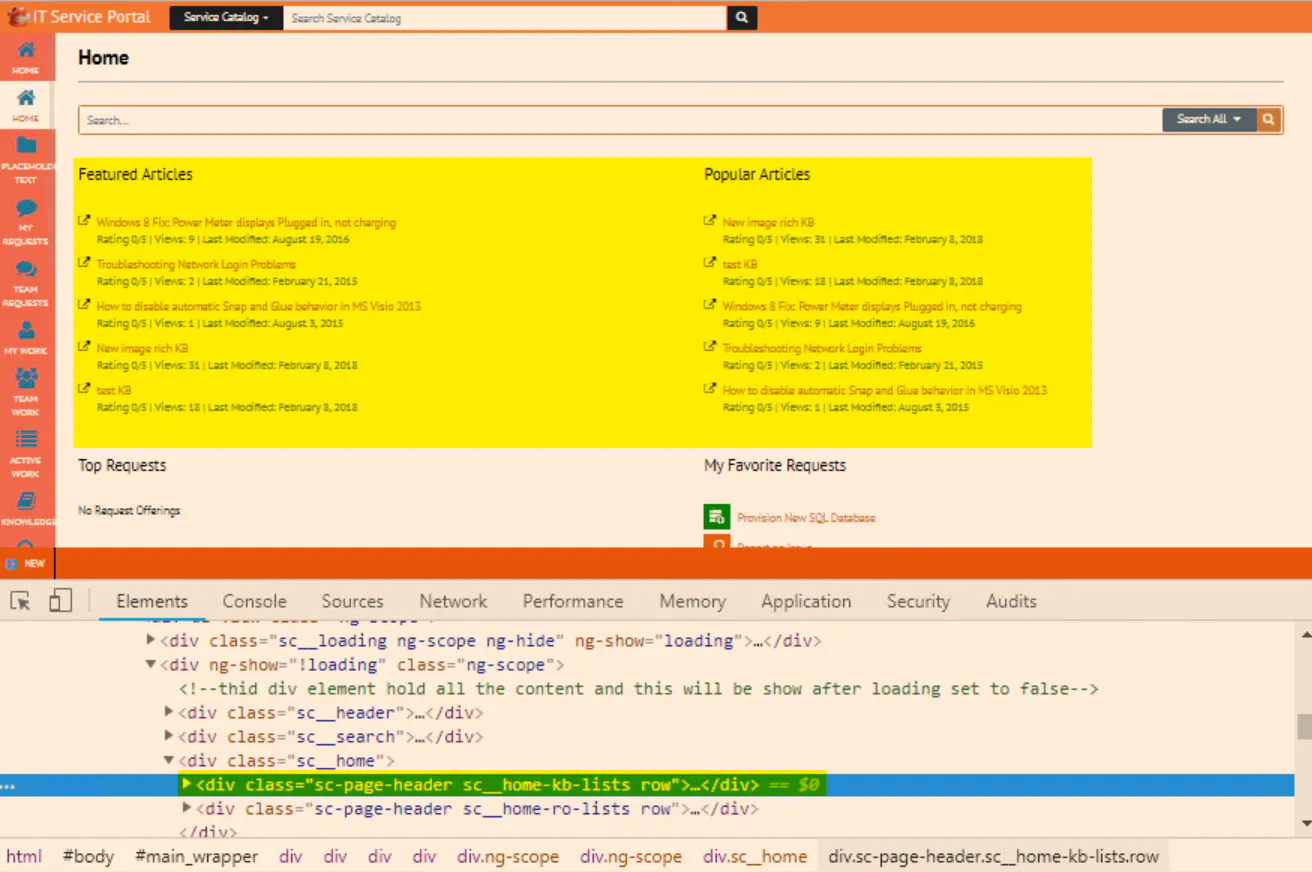This screenshot has width=1312, height=872.
Task: Click the orange magnifier search button
Action: [x=1269, y=120]
